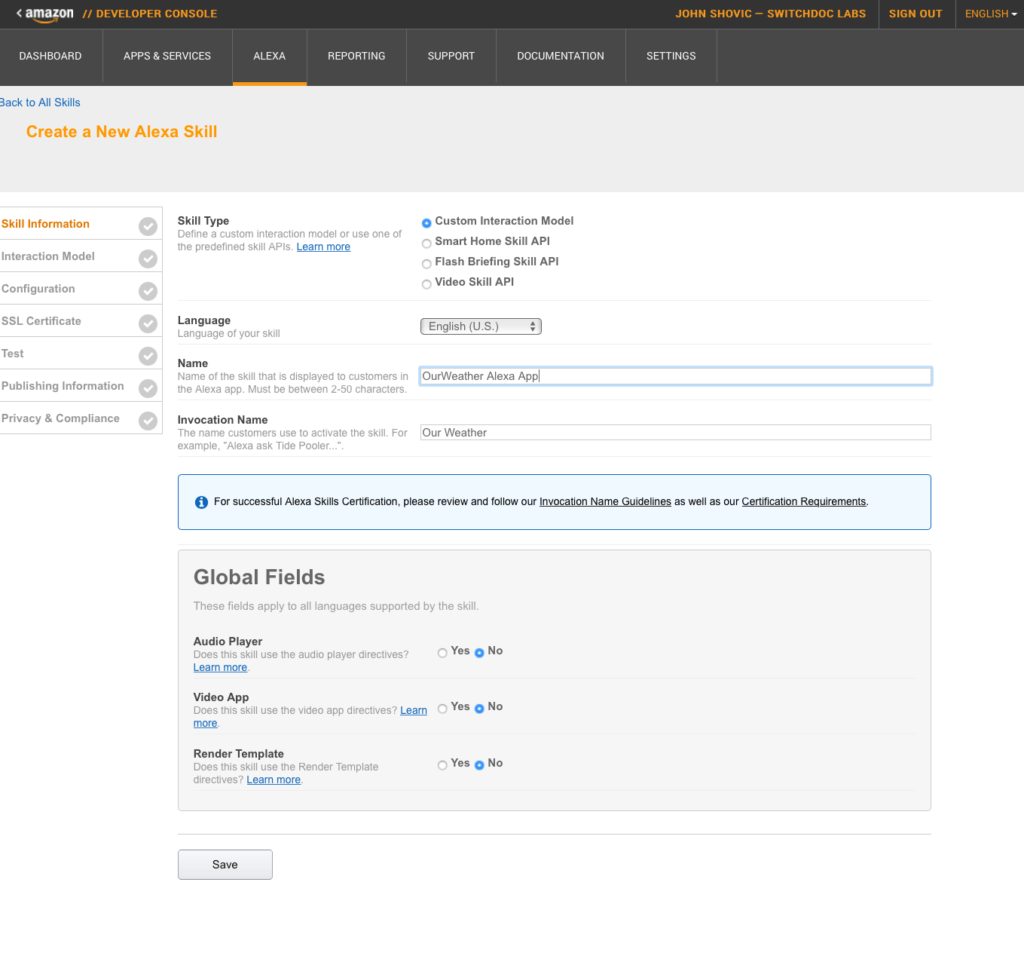Open the ENGLISH site language menu in header

pos(990,14)
